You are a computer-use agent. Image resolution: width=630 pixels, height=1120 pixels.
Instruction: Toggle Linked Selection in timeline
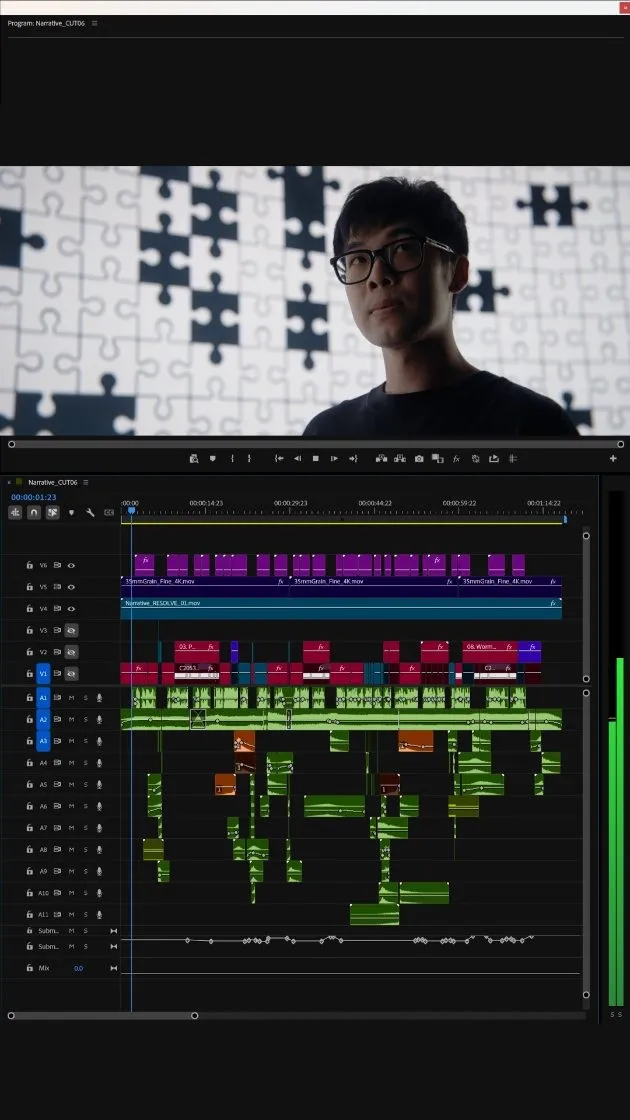pos(52,512)
